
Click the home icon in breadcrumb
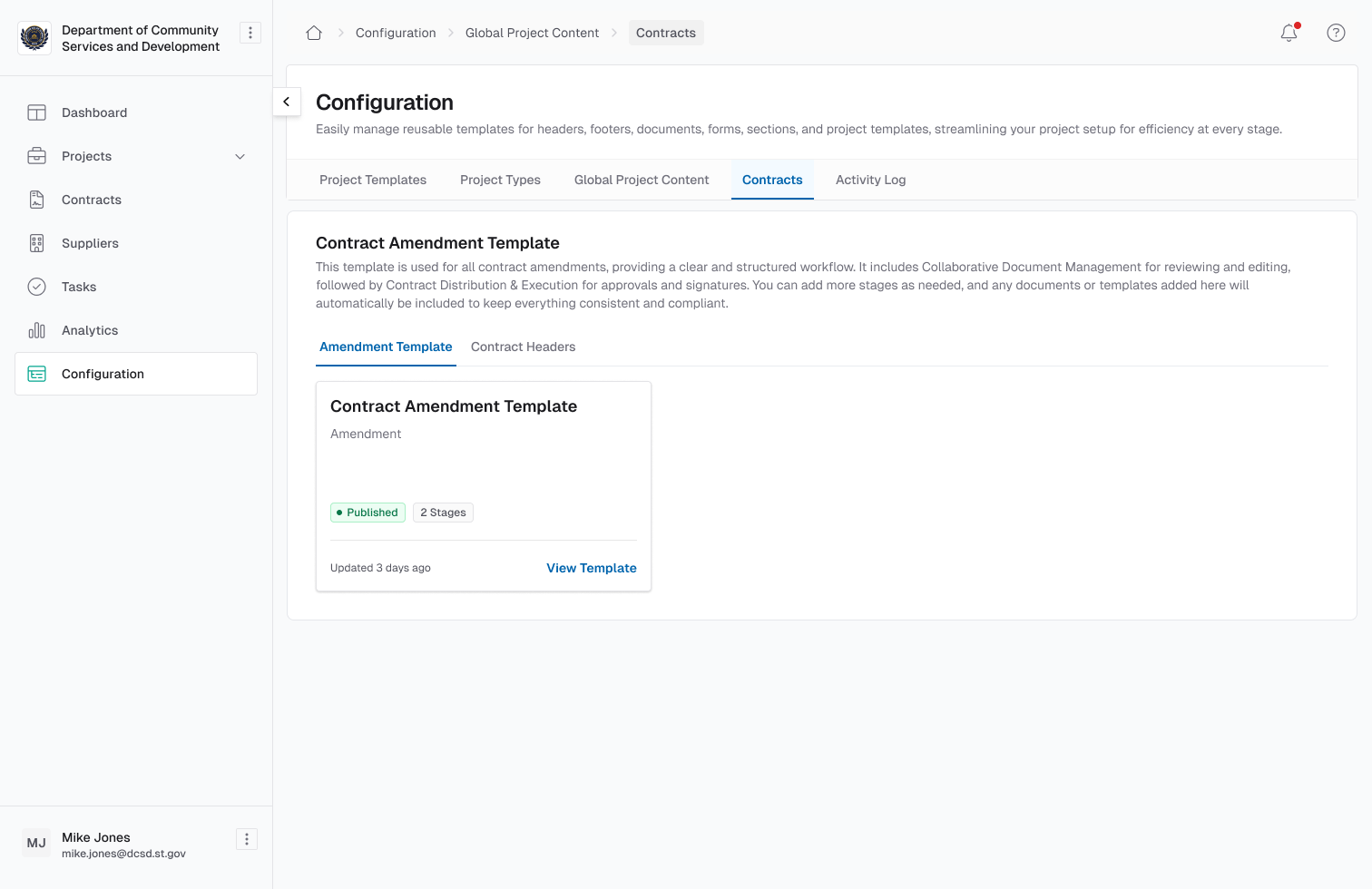click(314, 33)
